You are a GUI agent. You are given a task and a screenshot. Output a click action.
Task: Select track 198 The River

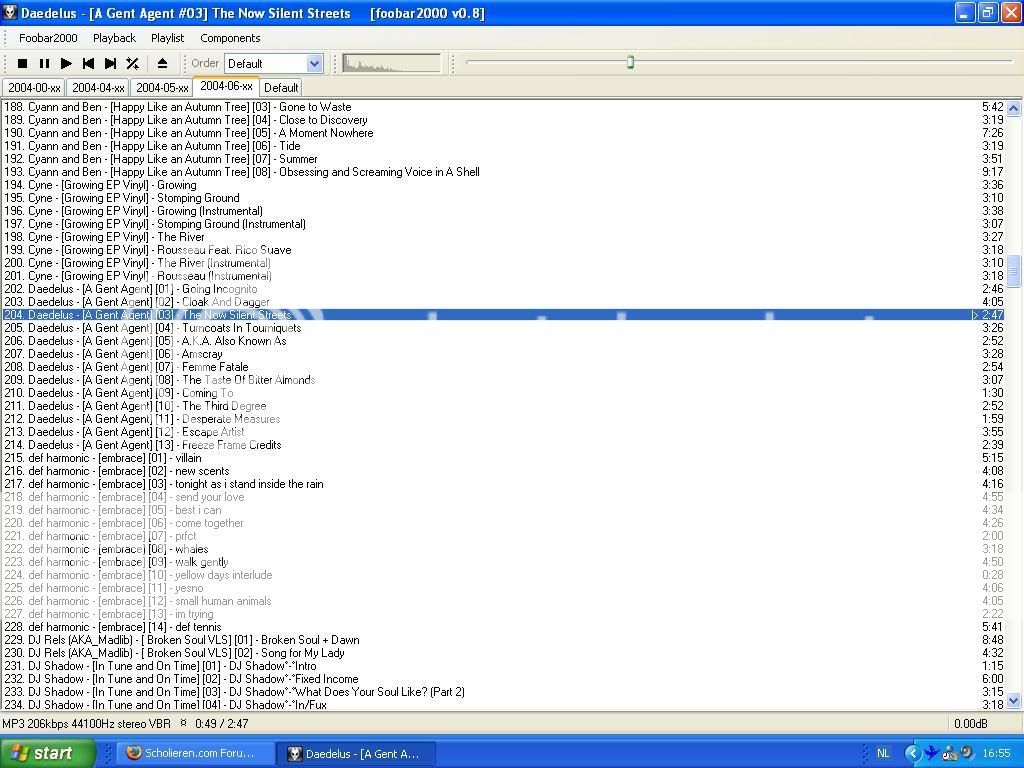click(503, 237)
